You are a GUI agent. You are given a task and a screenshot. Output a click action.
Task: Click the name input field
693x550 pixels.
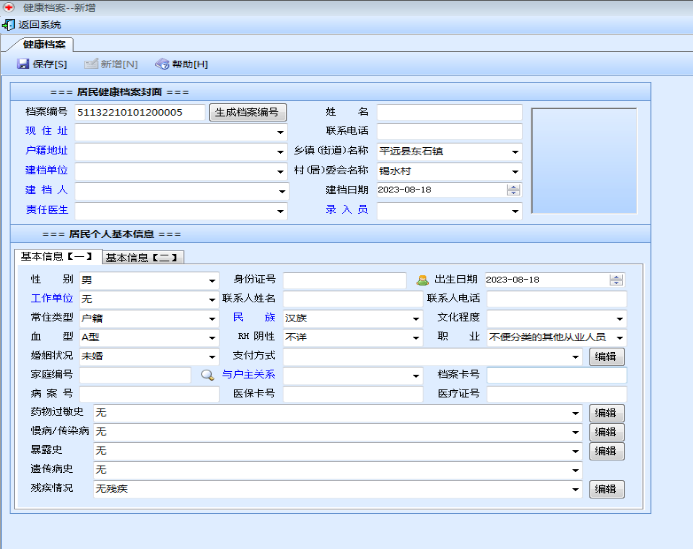(x=449, y=113)
